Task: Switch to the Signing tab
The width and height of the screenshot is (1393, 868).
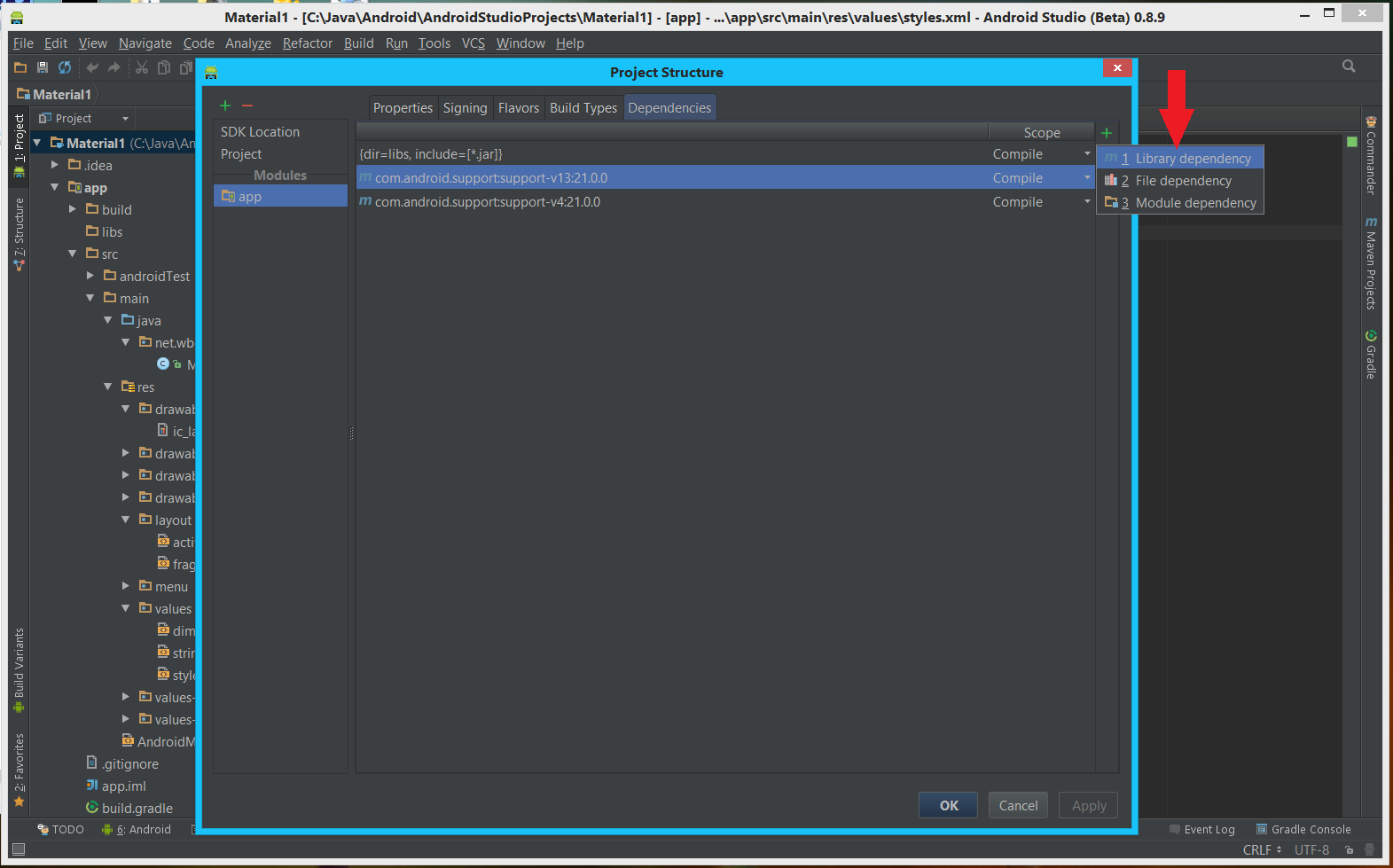Action: pyautogui.click(x=466, y=108)
